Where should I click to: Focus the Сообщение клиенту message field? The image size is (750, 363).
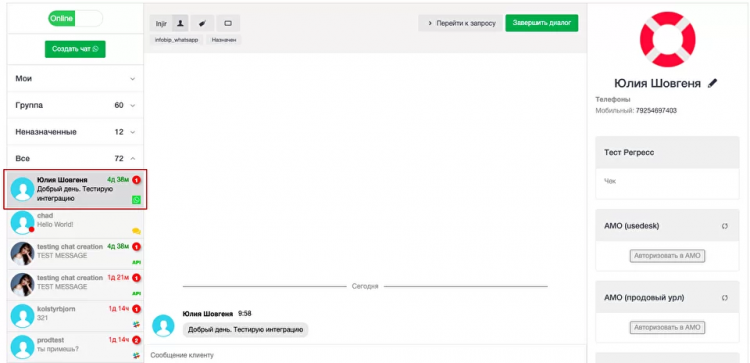pyautogui.click(x=365, y=355)
